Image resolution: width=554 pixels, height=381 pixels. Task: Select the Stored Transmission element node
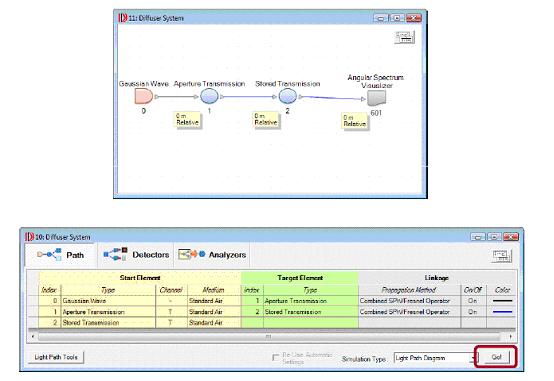[x=288, y=96]
